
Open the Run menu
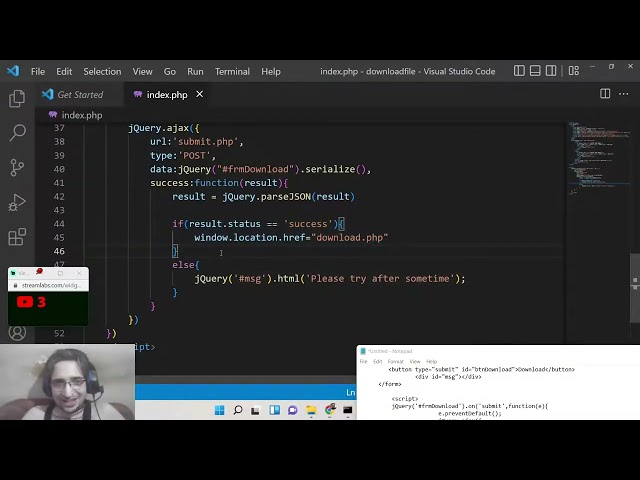[x=195, y=71]
